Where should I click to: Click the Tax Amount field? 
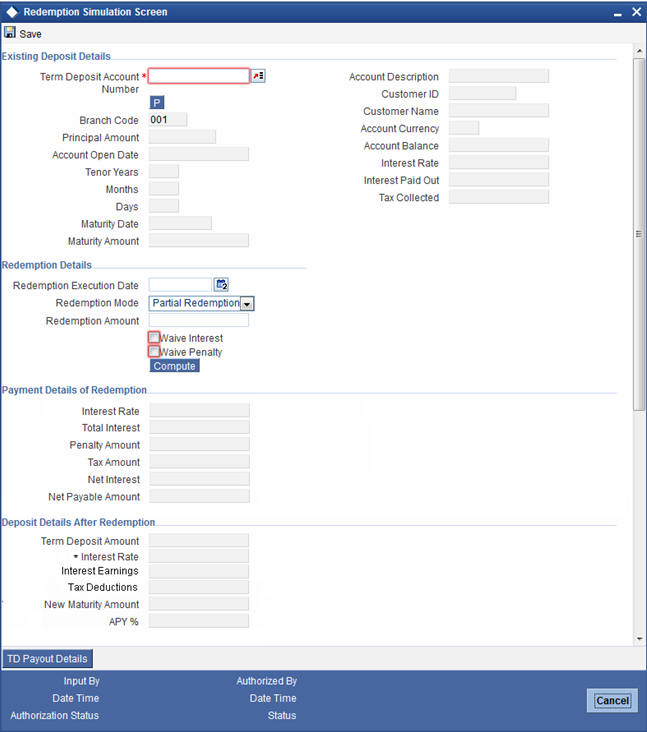coord(199,462)
